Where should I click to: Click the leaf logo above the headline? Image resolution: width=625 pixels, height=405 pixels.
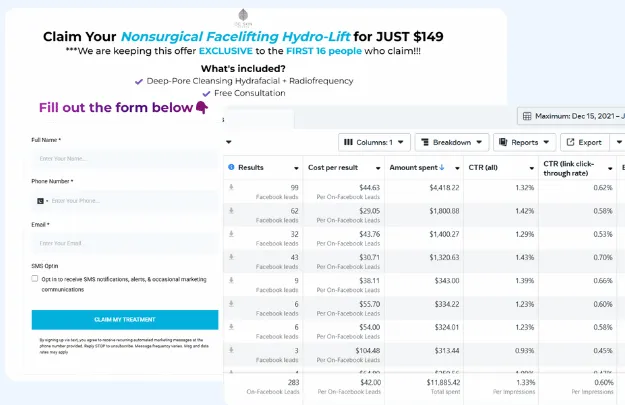[243, 16]
